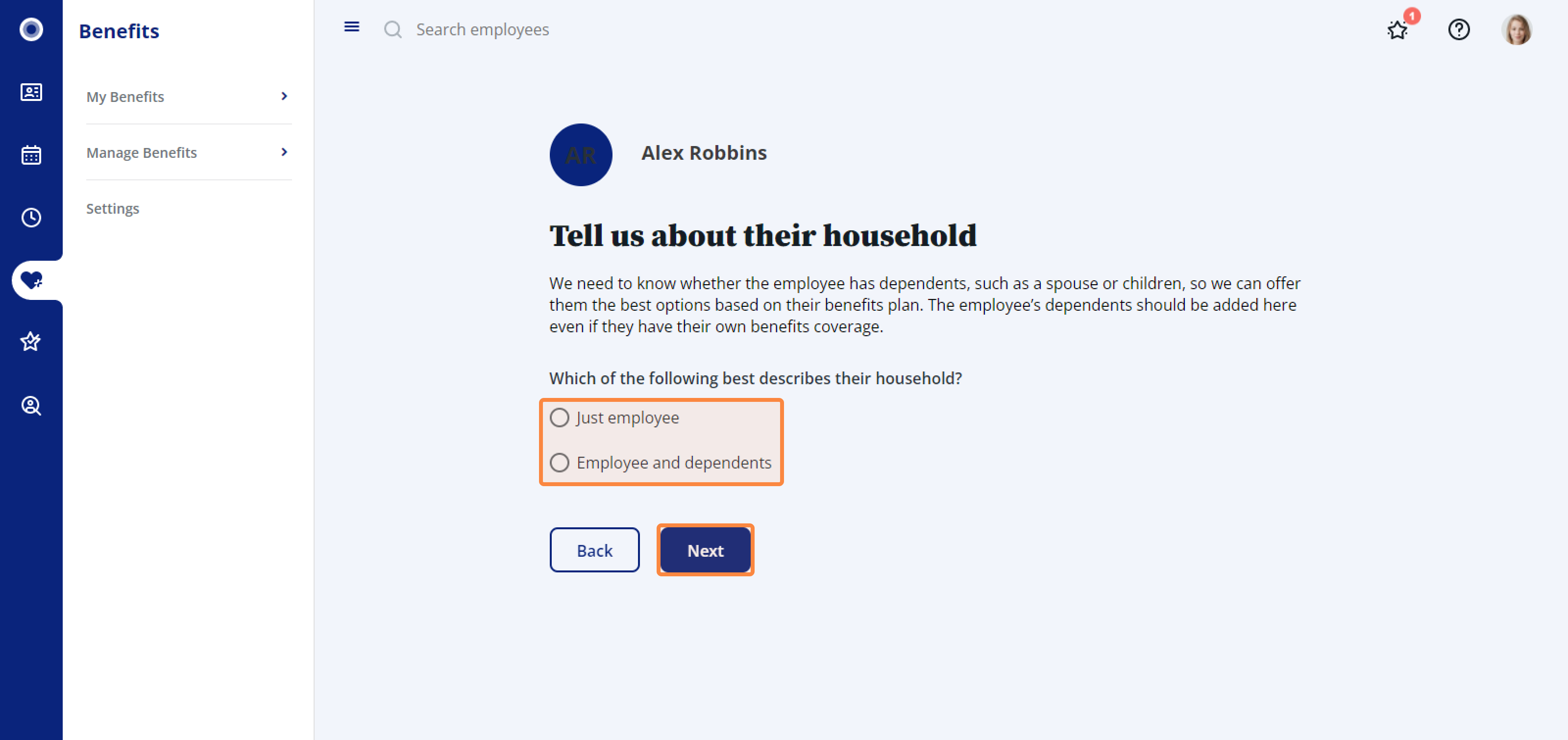1568x740 pixels.
Task: Open the employee profile card sidebar icon
Action: click(31, 92)
